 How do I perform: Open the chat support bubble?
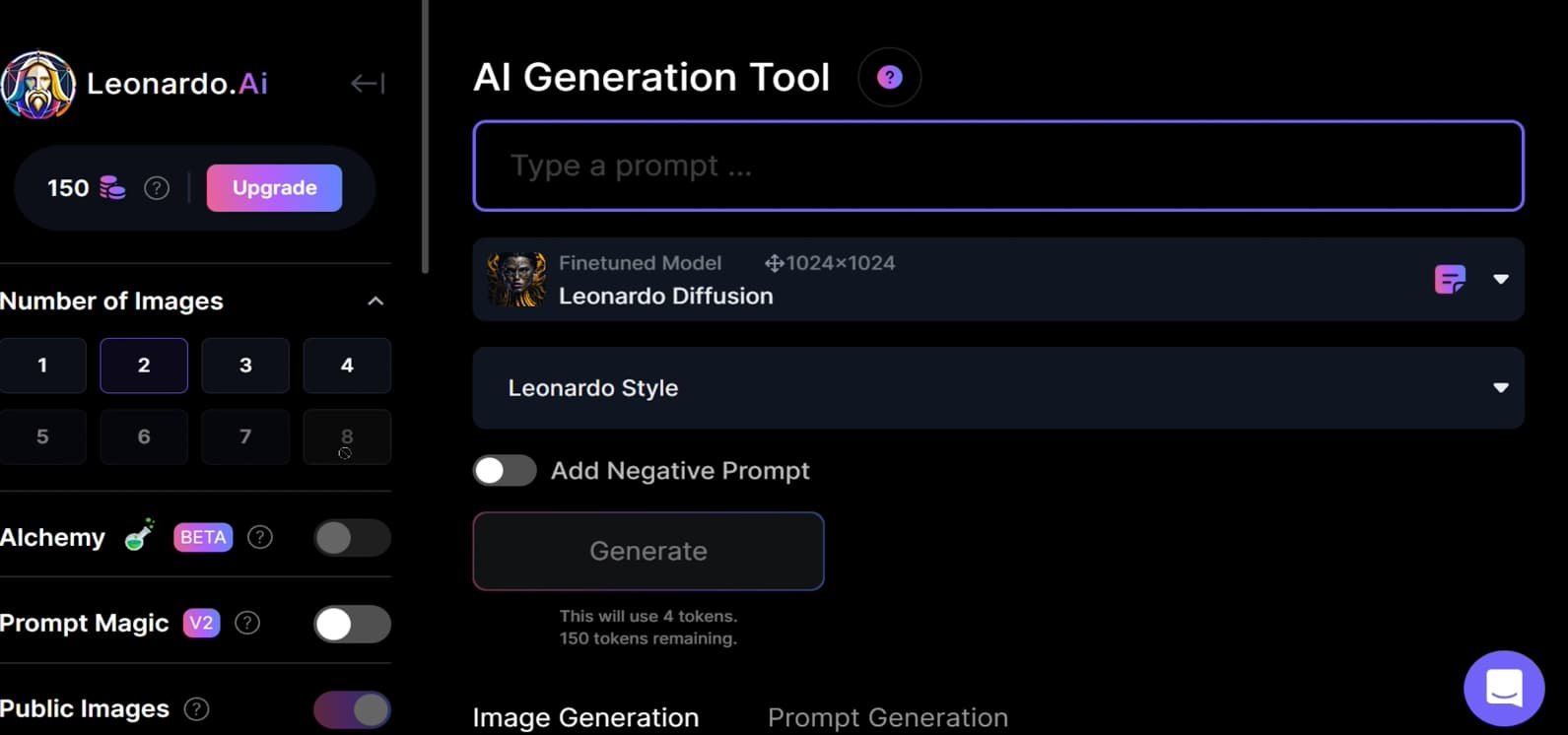coord(1504,688)
